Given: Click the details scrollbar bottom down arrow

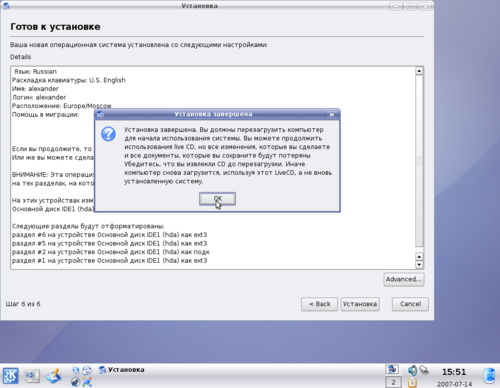Looking at the screenshot, I should click(x=419, y=265).
